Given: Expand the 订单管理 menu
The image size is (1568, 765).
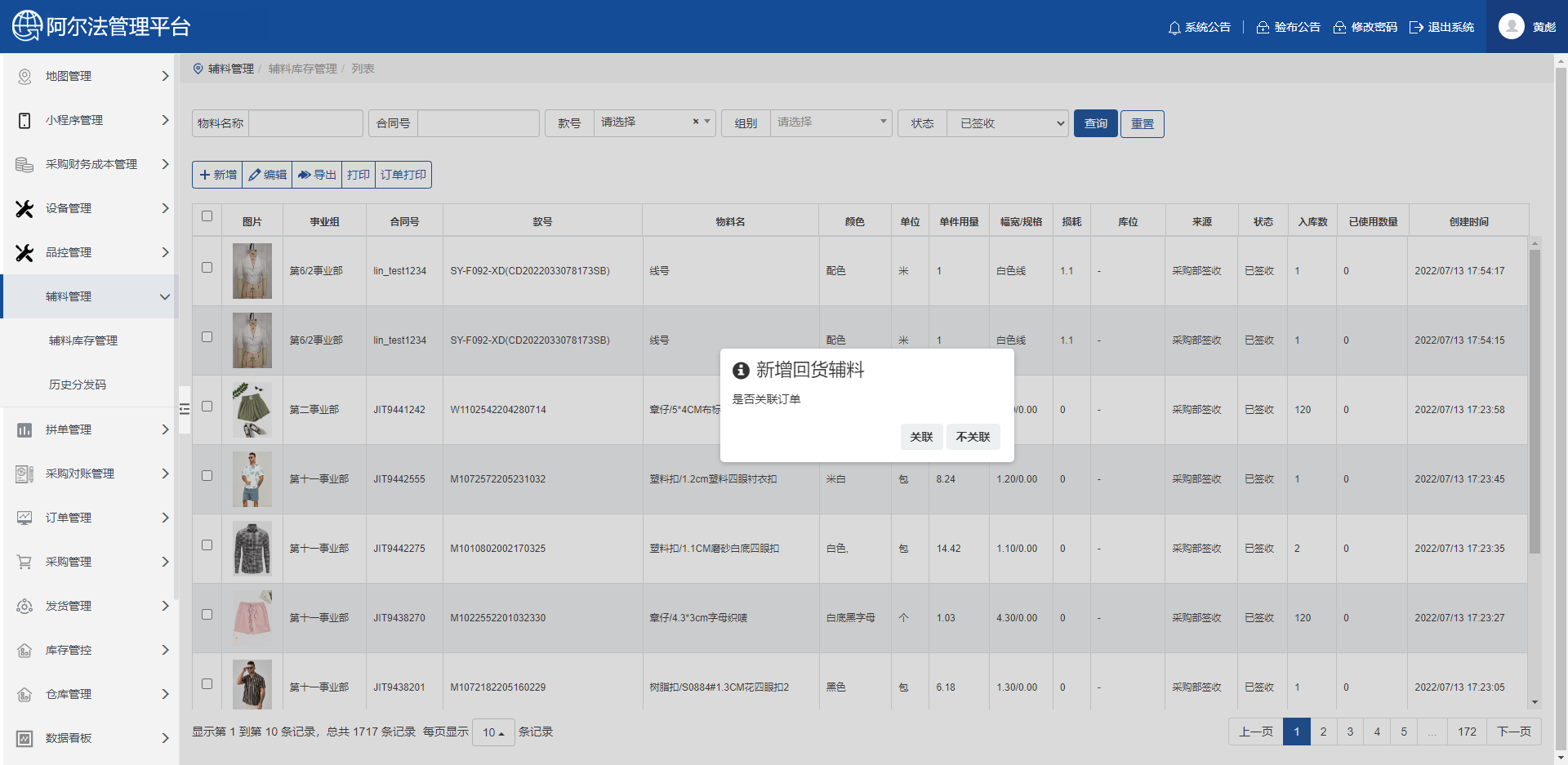Looking at the screenshot, I should [x=90, y=518].
